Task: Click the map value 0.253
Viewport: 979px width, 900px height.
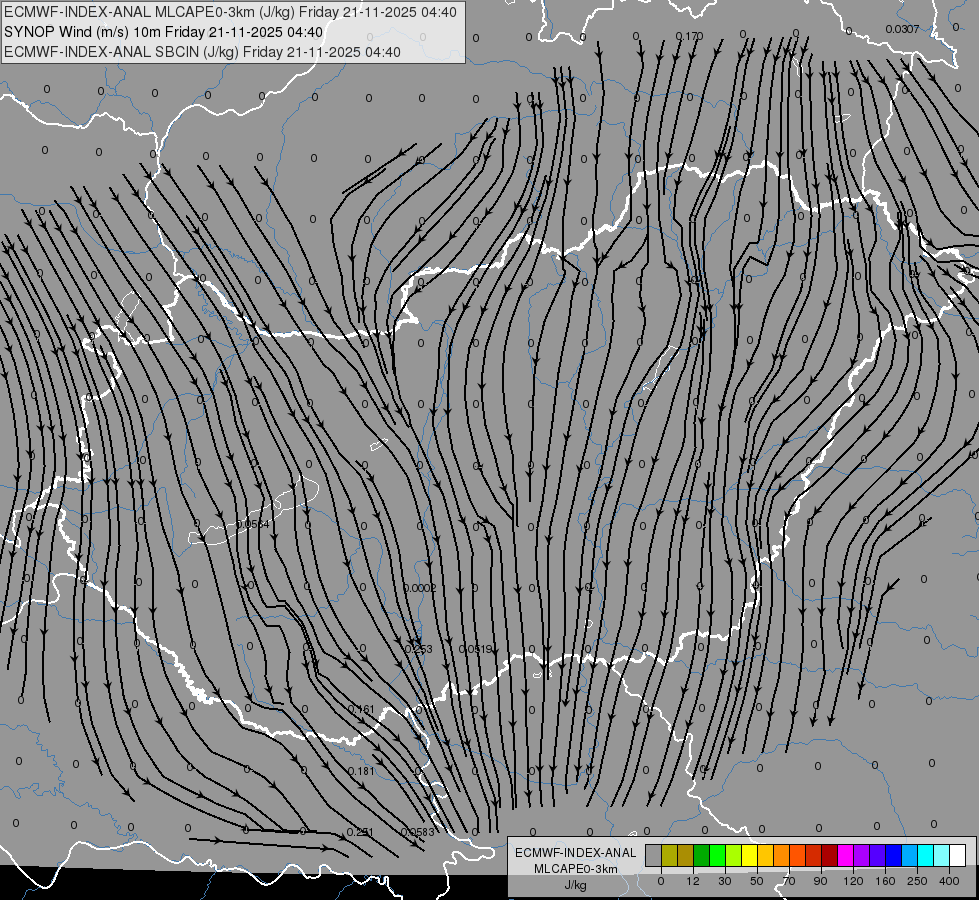Action: tap(418, 649)
